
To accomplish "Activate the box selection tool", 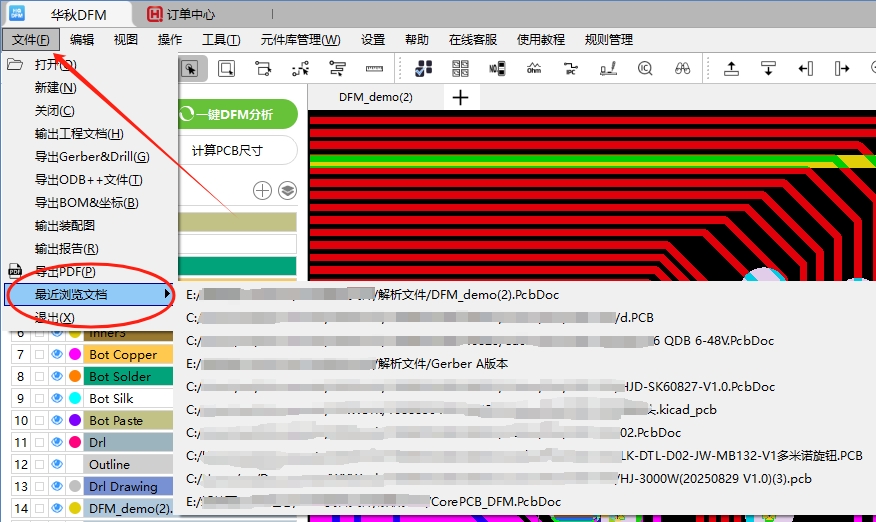I will (x=226, y=69).
